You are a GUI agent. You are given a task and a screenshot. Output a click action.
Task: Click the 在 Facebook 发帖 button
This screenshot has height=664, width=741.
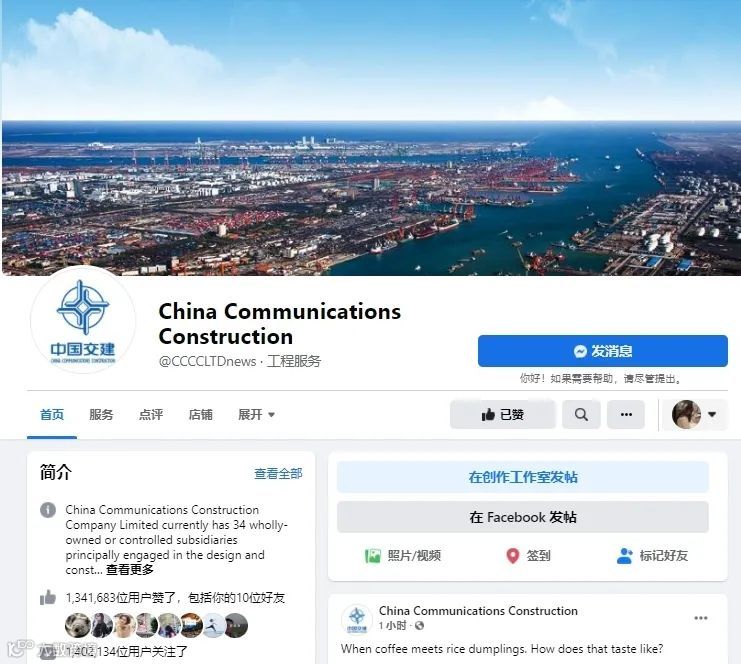pyautogui.click(x=523, y=517)
